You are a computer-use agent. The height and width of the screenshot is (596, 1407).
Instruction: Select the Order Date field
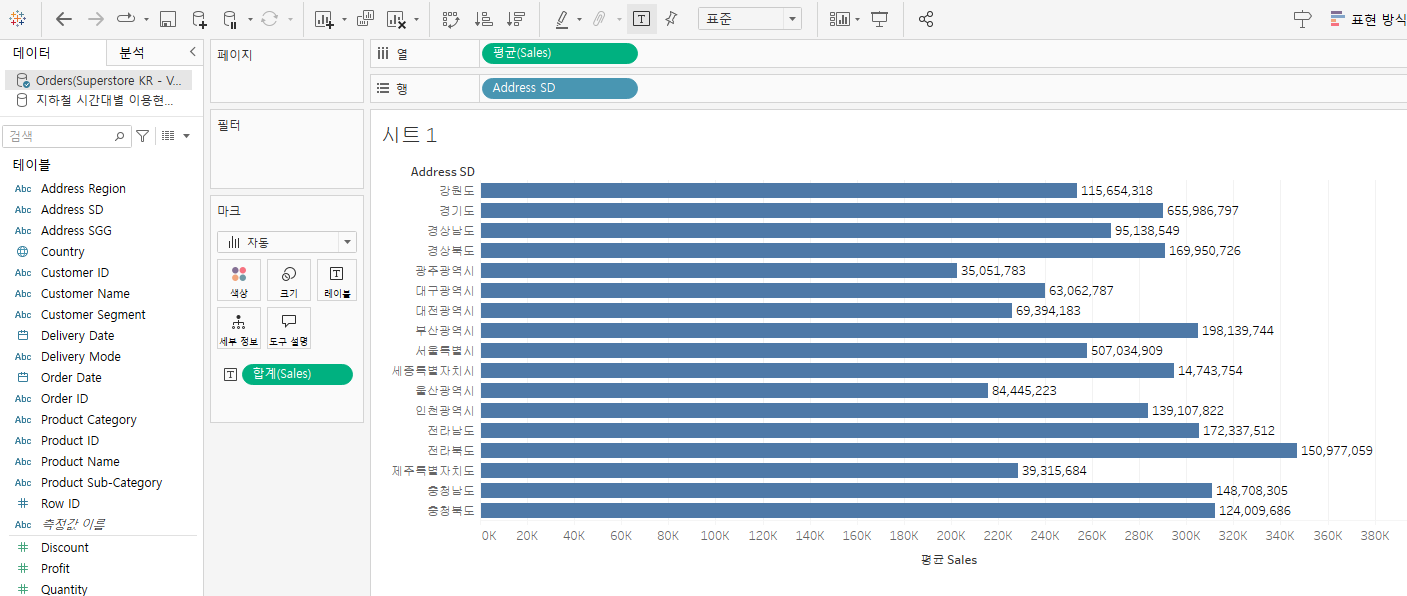(71, 378)
